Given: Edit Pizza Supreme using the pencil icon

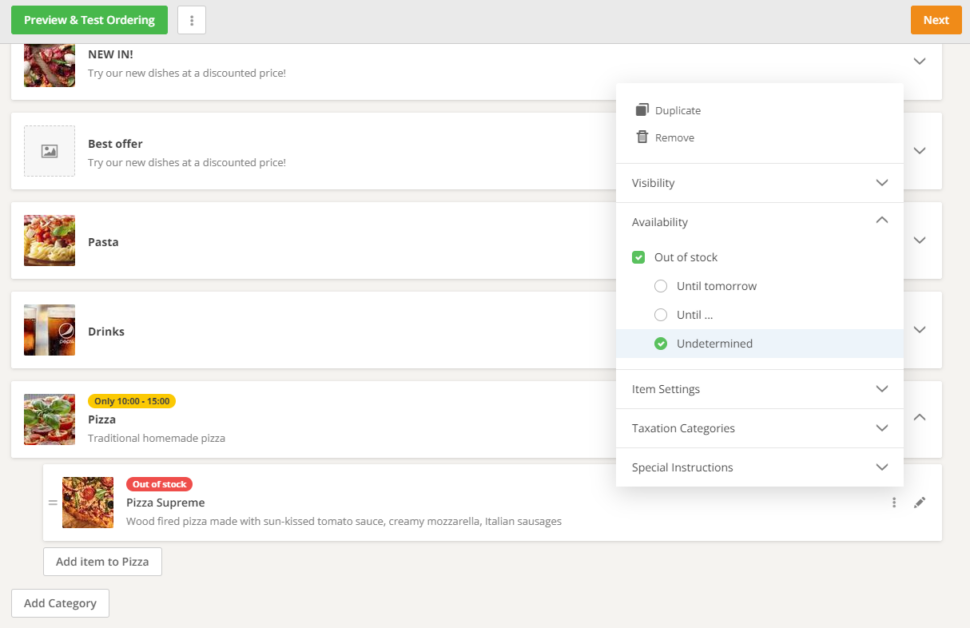Looking at the screenshot, I should point(920,503).
